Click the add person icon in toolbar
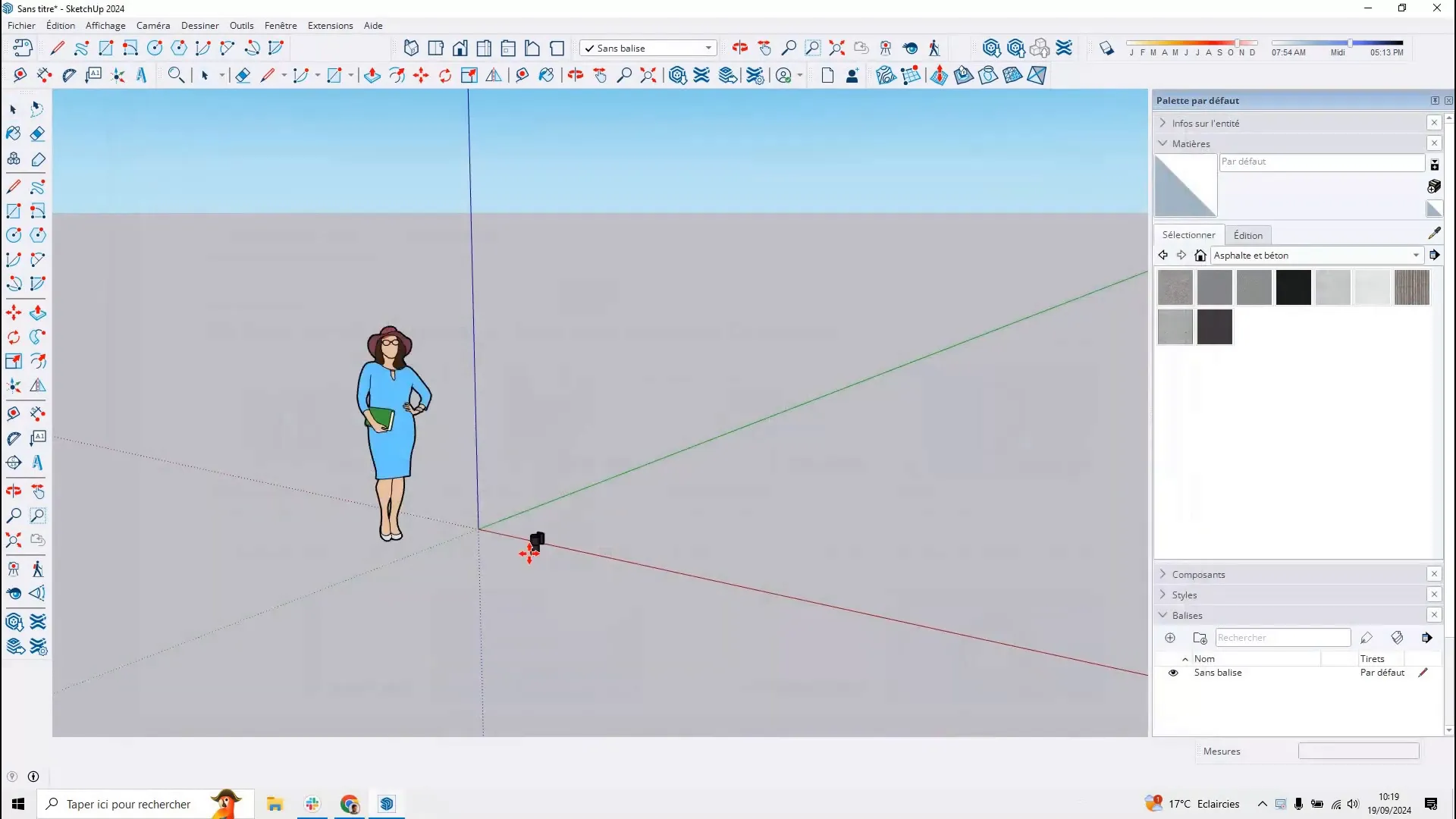 (x=852, y=75)
